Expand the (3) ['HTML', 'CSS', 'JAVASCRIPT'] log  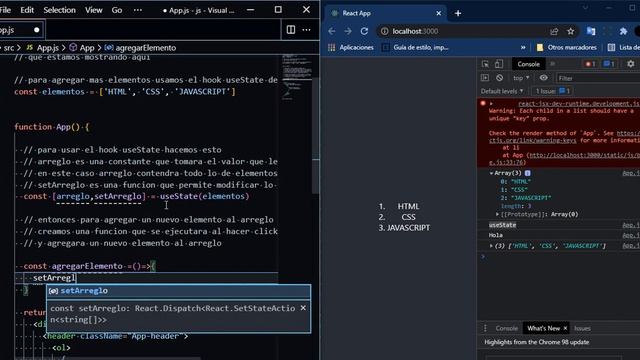(x=491, y=246)
